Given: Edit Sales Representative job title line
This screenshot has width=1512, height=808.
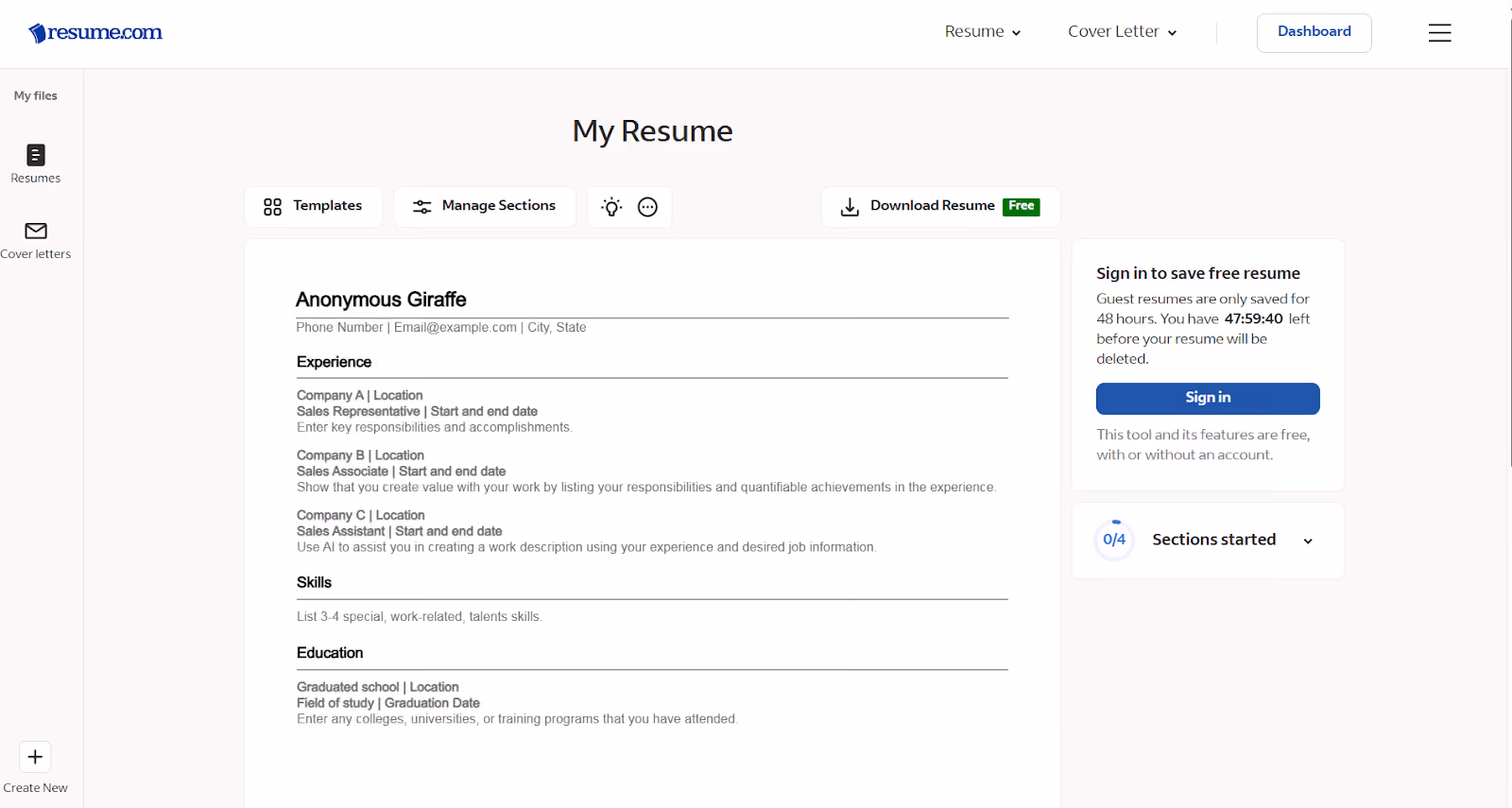Looking at the screenshot, I should (x=417, y=411).
